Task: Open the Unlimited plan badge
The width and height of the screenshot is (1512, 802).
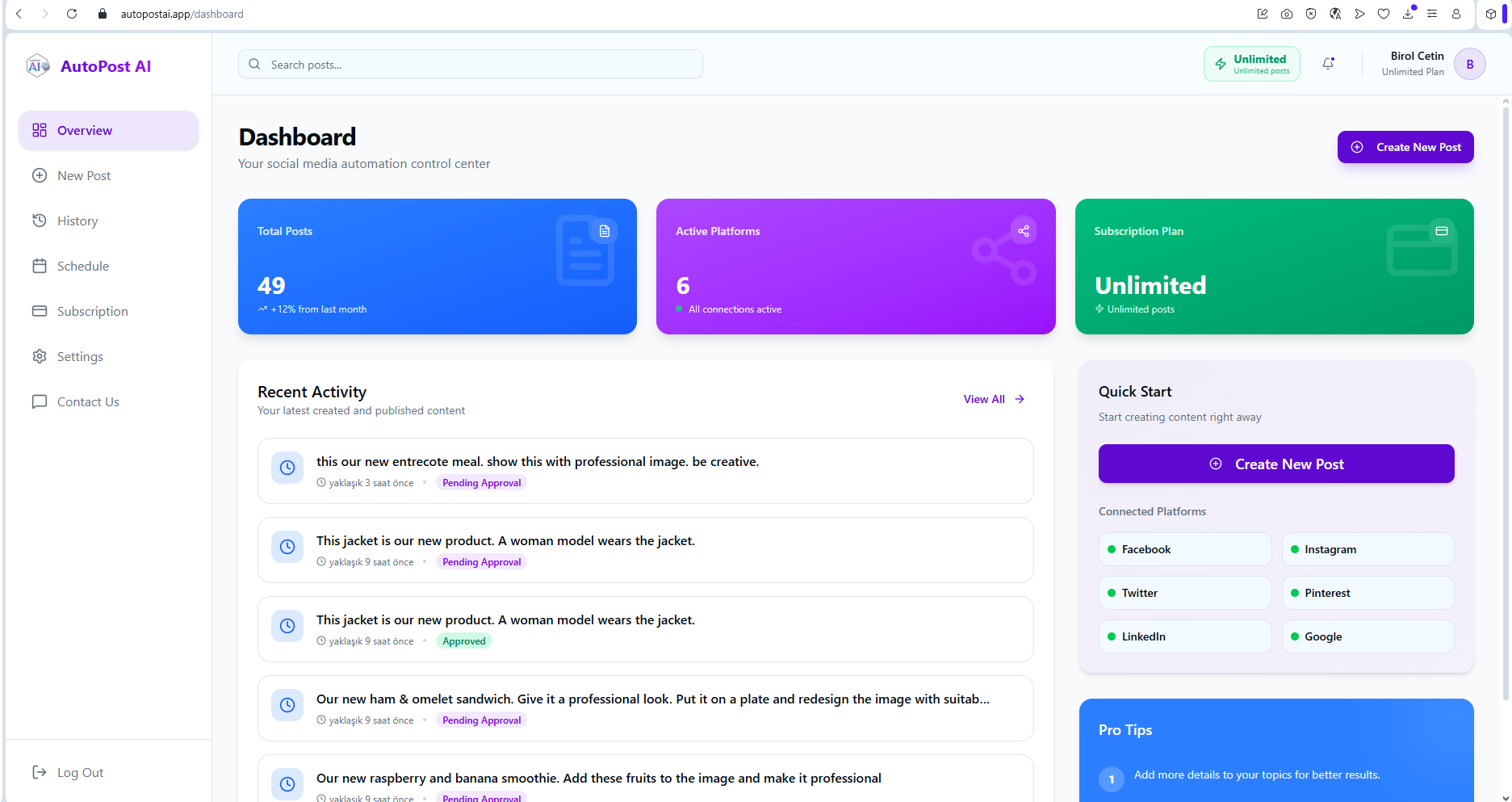Action: tap(1251, 64)
